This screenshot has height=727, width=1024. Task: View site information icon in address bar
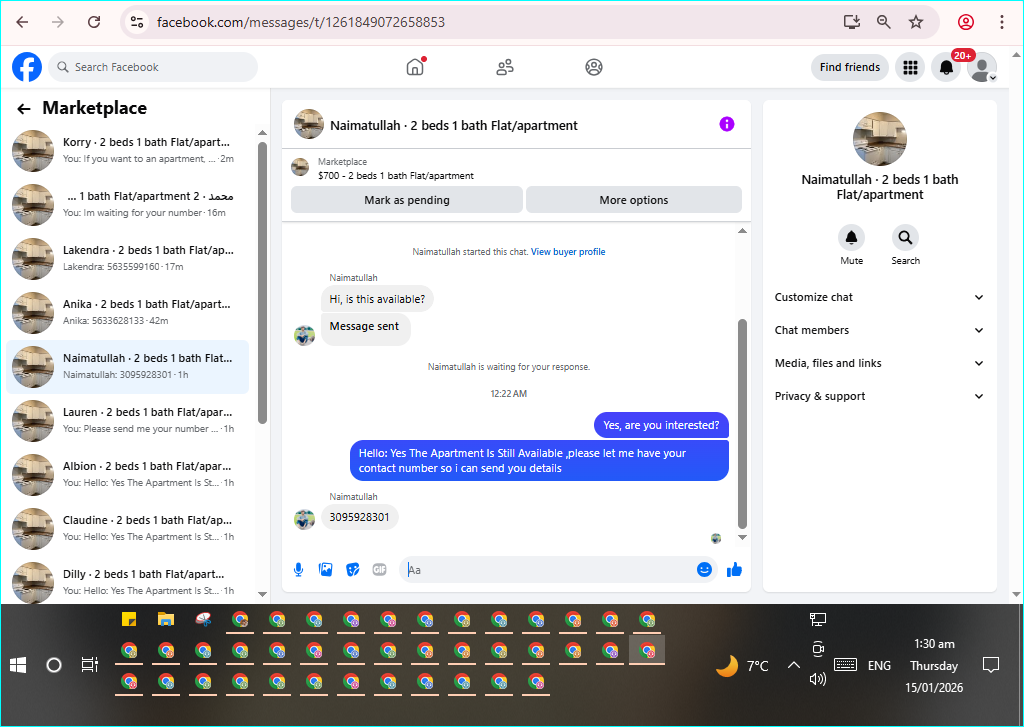[136, 22]
